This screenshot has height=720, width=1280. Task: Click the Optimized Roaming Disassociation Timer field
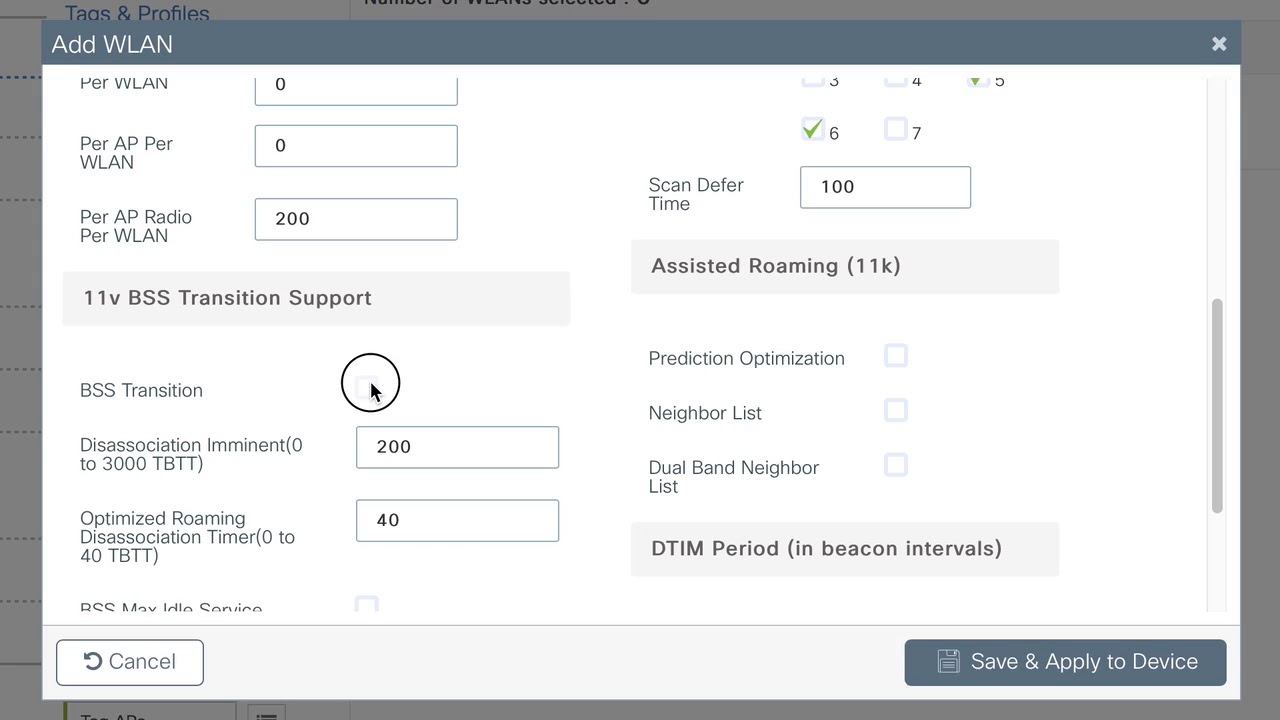(x=457, y=520)
